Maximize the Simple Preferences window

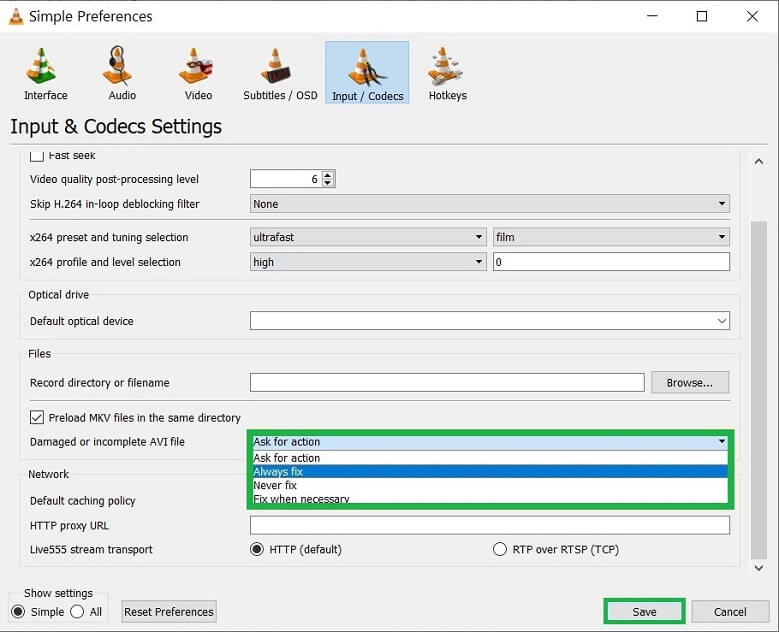[x=701, y=16]
